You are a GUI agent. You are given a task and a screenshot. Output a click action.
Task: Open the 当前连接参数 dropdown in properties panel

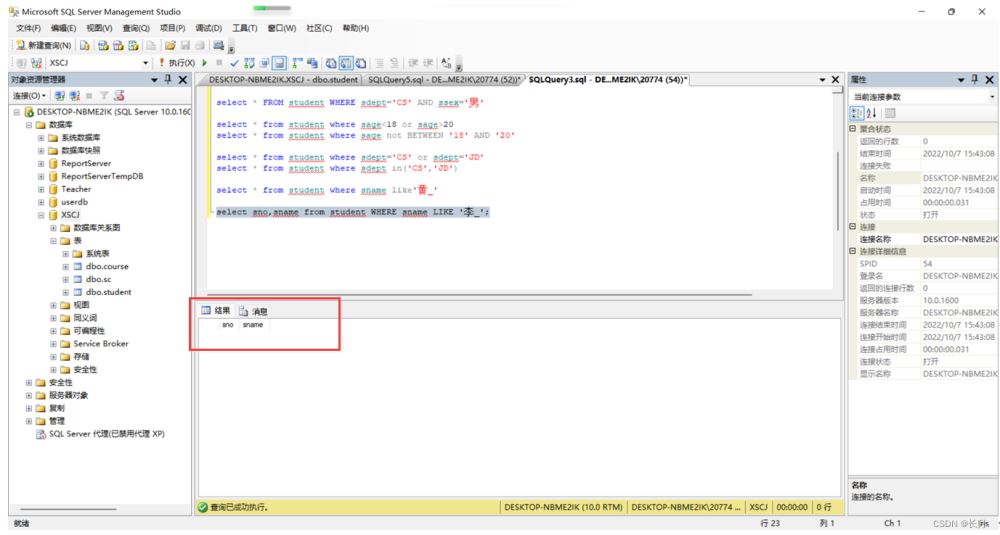click(992, 96)
